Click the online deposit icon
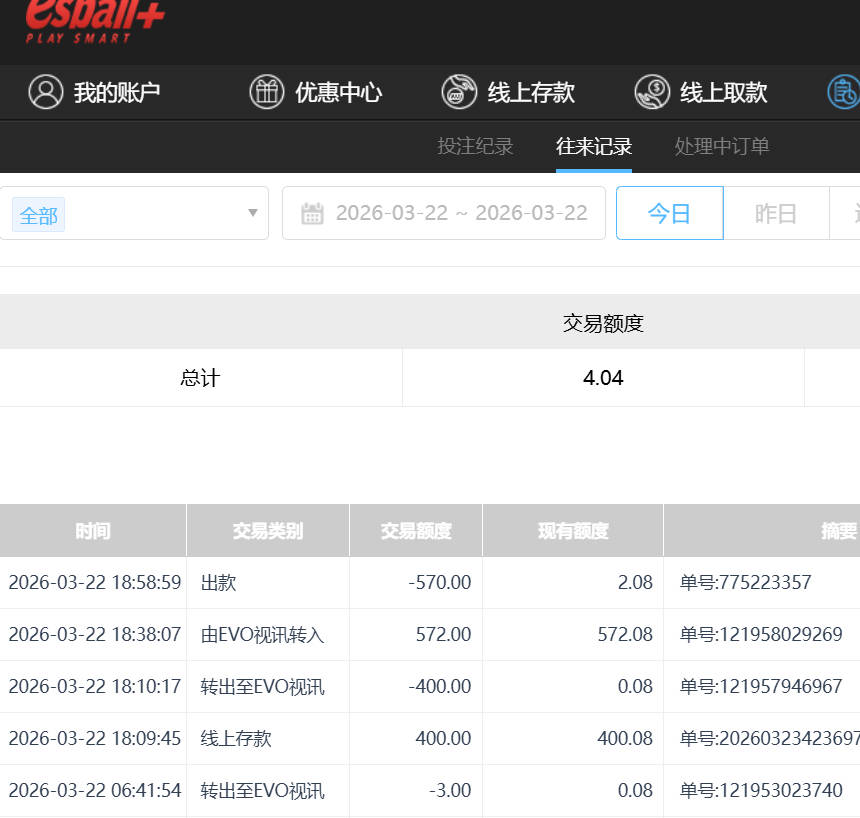 point(459,92)
